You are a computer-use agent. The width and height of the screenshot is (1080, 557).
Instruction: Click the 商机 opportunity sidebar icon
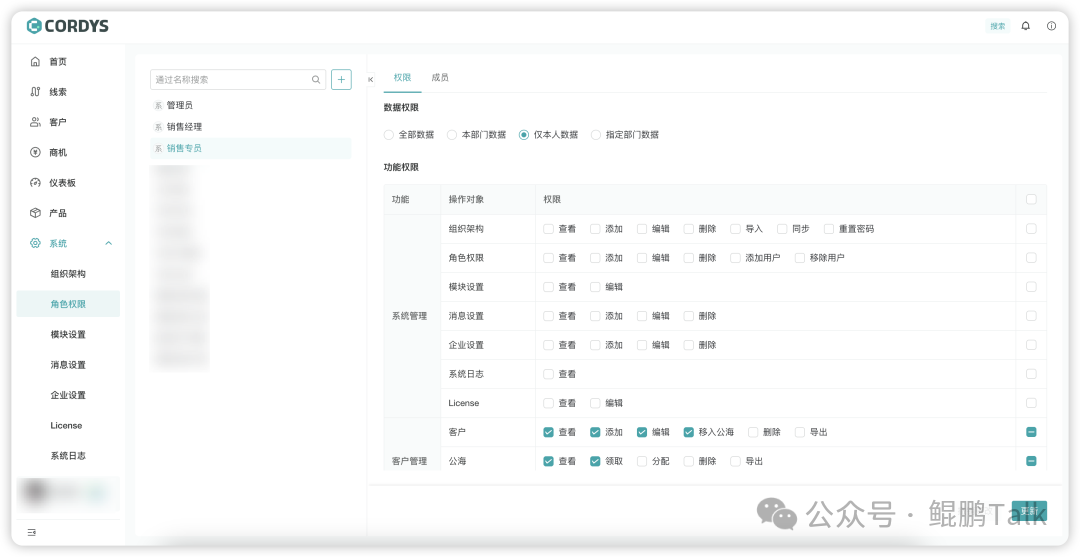[35, 153]
